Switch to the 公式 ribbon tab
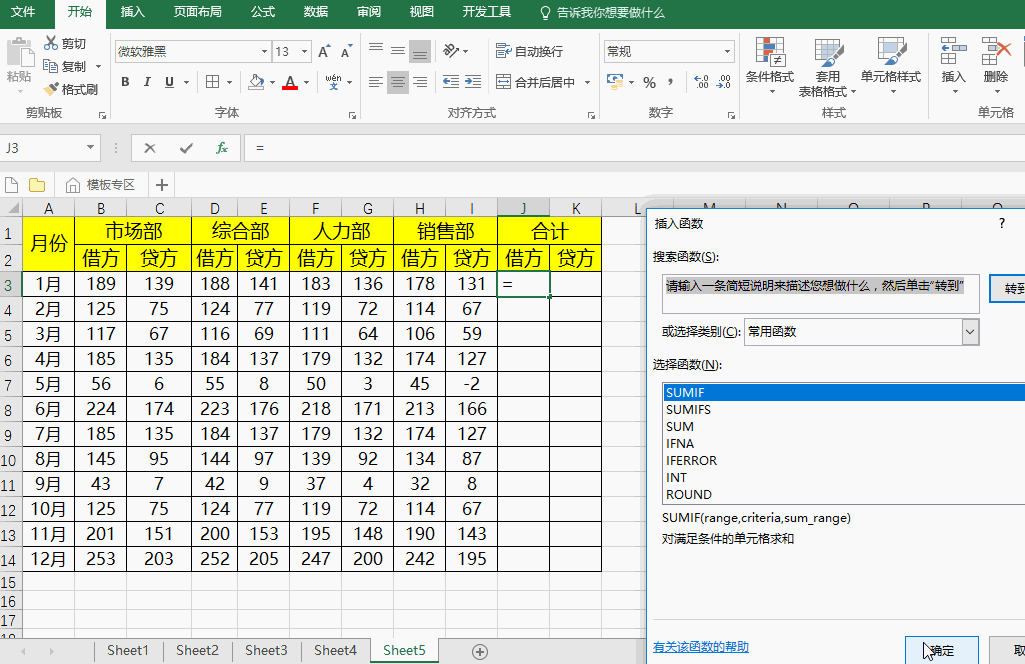This screenshot has height=664, width=1025. click(x=262, y=12)
